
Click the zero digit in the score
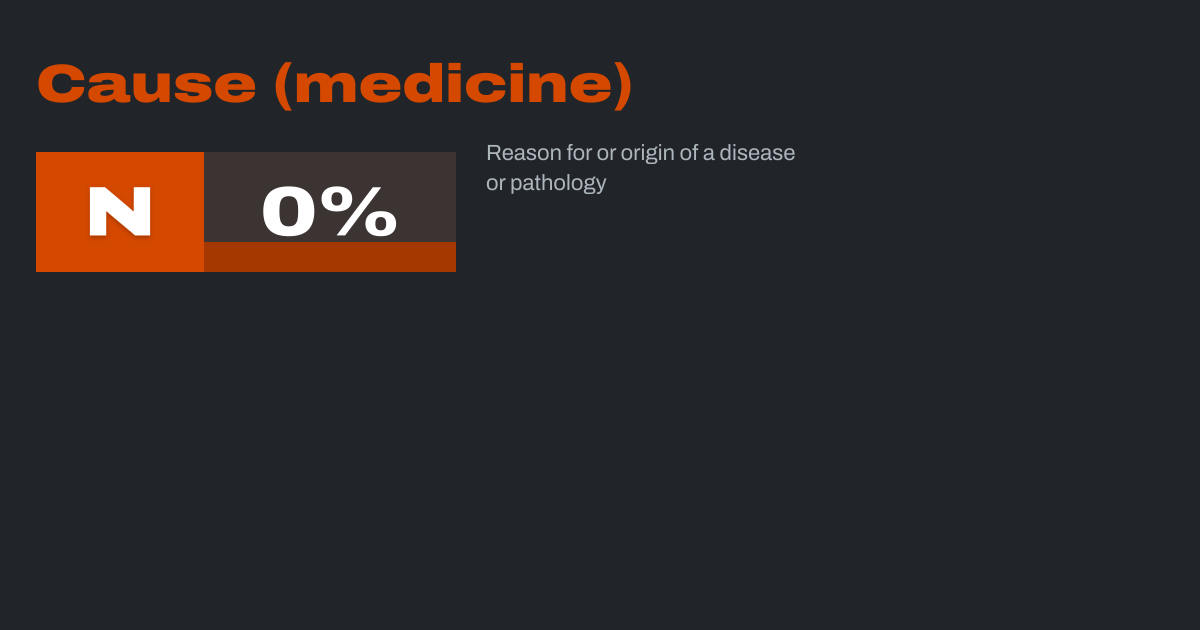tap(289, 212)
